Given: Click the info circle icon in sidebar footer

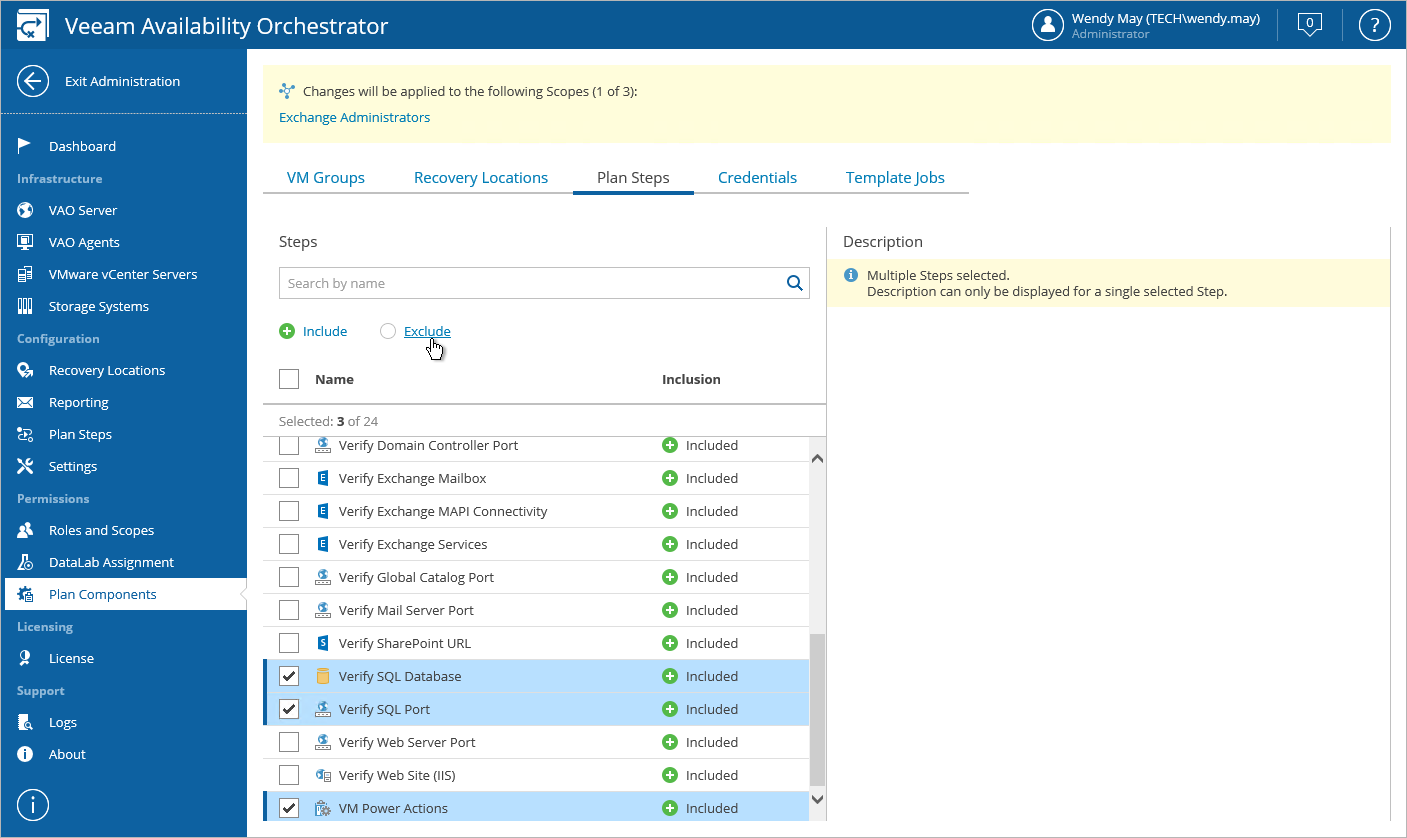Looking at the screenshot, I should coord(33,804).
